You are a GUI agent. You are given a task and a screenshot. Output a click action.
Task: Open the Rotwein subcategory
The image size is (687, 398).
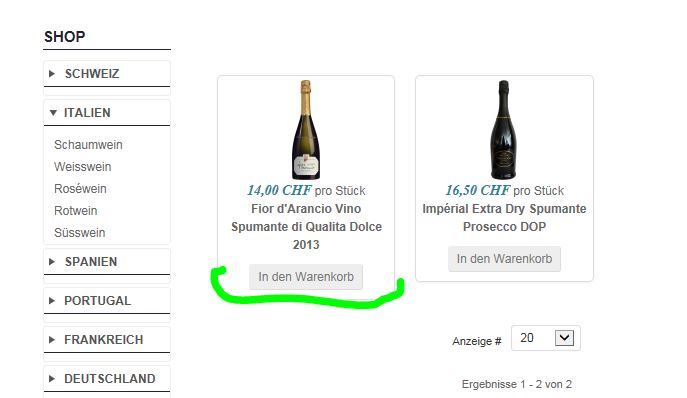pos(75,210)
